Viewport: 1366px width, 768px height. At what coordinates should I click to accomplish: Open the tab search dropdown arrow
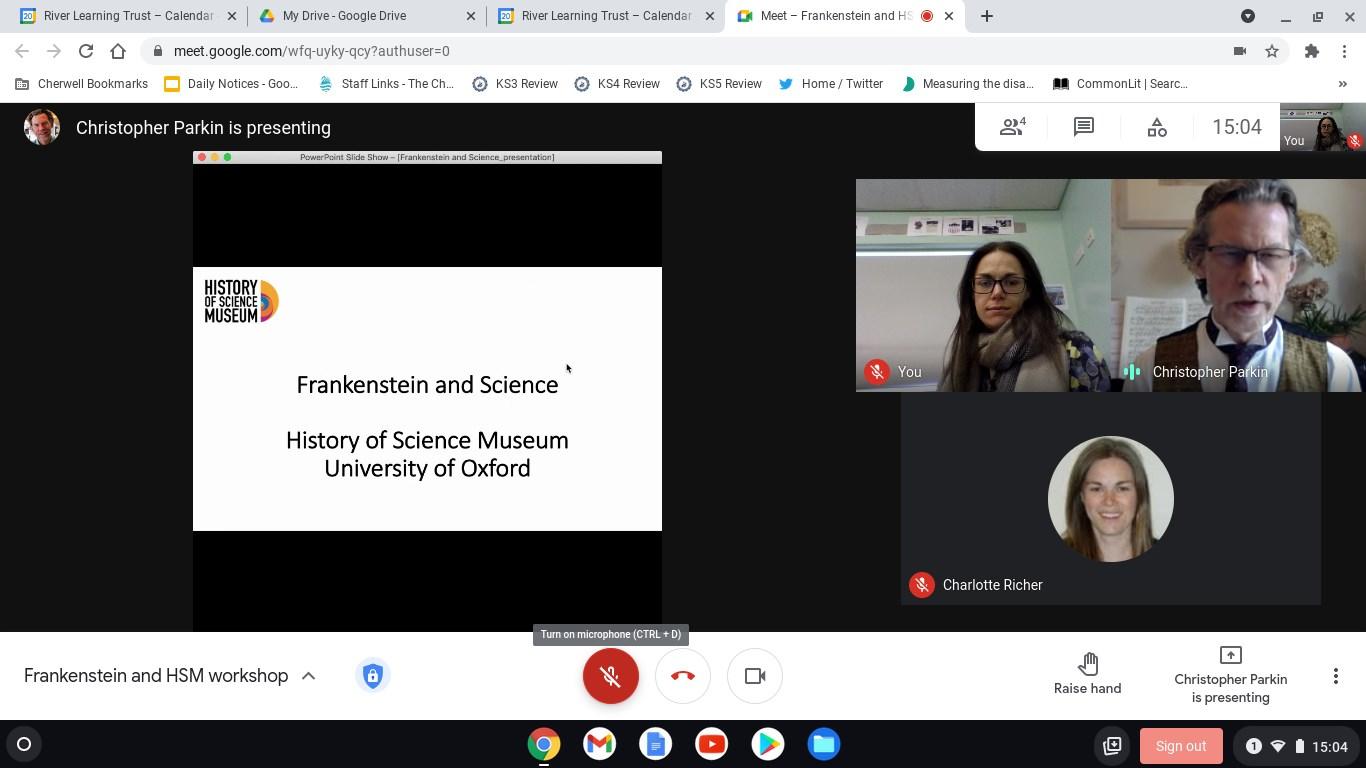1248,16
